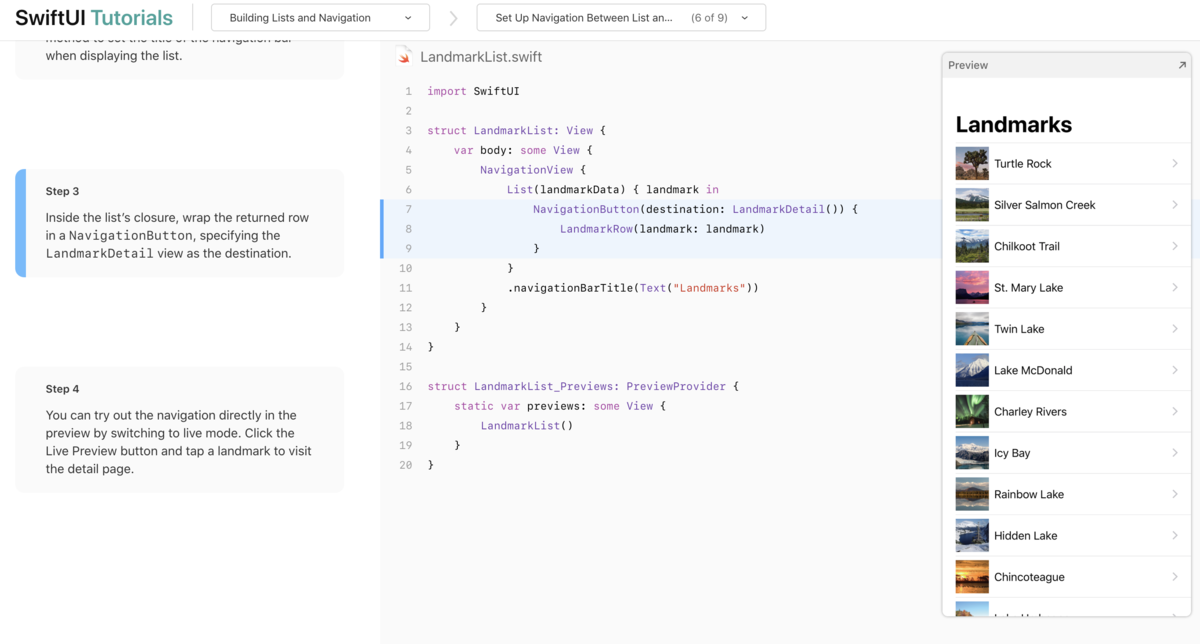Click the Icy Bay row chevron
Screen dimensions: 1200x644
coord(1175,453)
